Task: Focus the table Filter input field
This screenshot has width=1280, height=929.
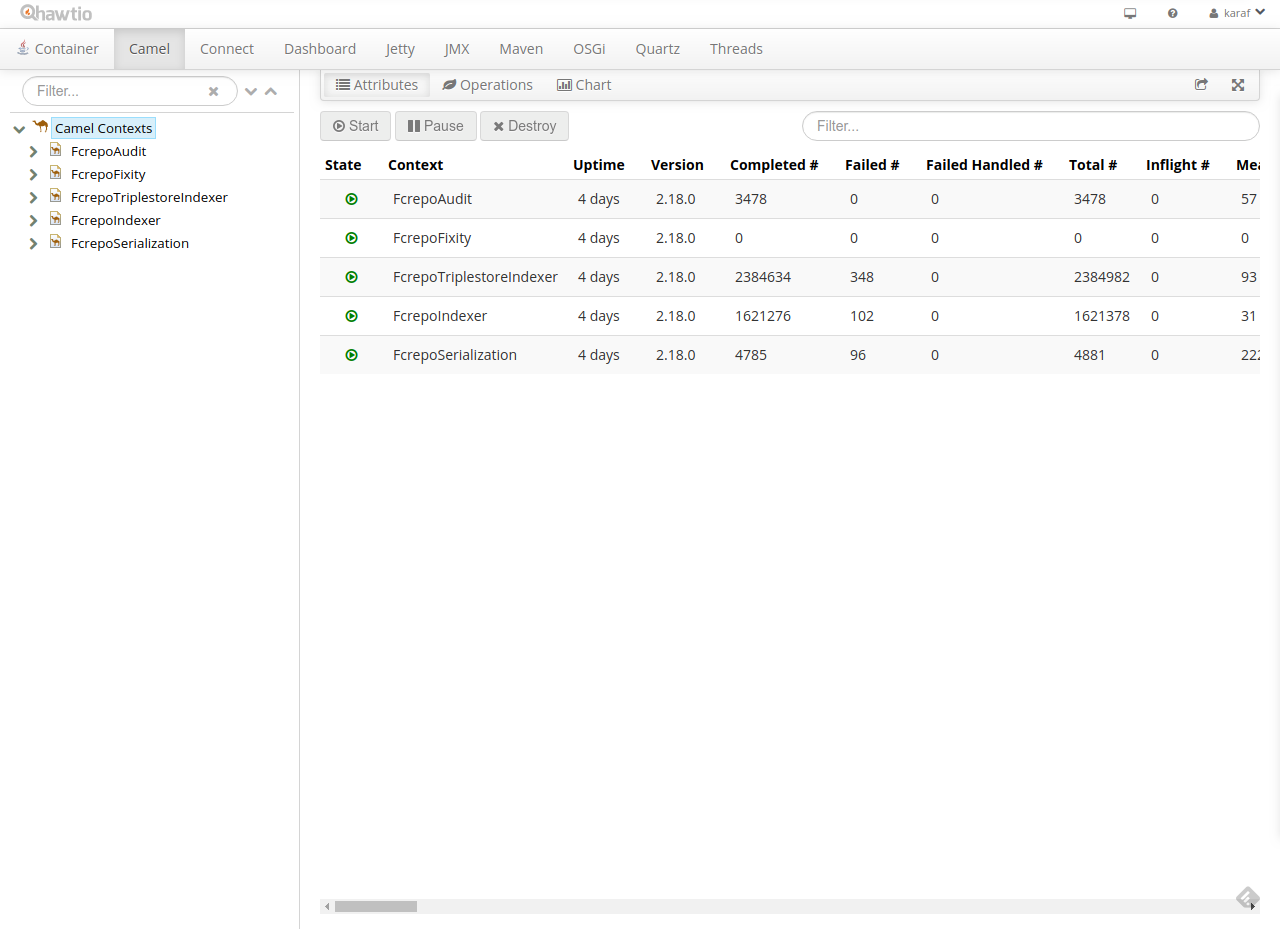Action: pos(1031,126)
